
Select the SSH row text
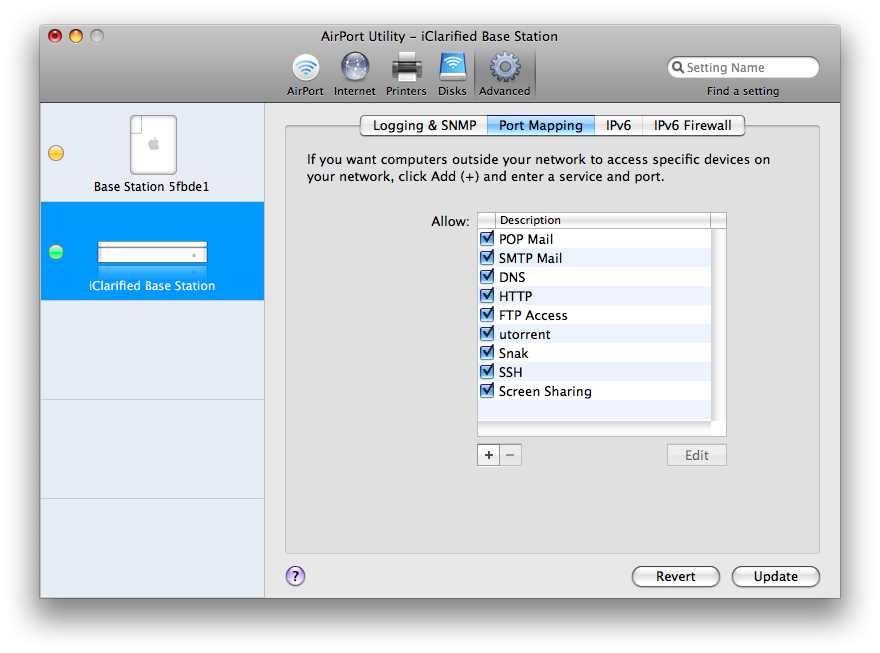tap(511, 373)
